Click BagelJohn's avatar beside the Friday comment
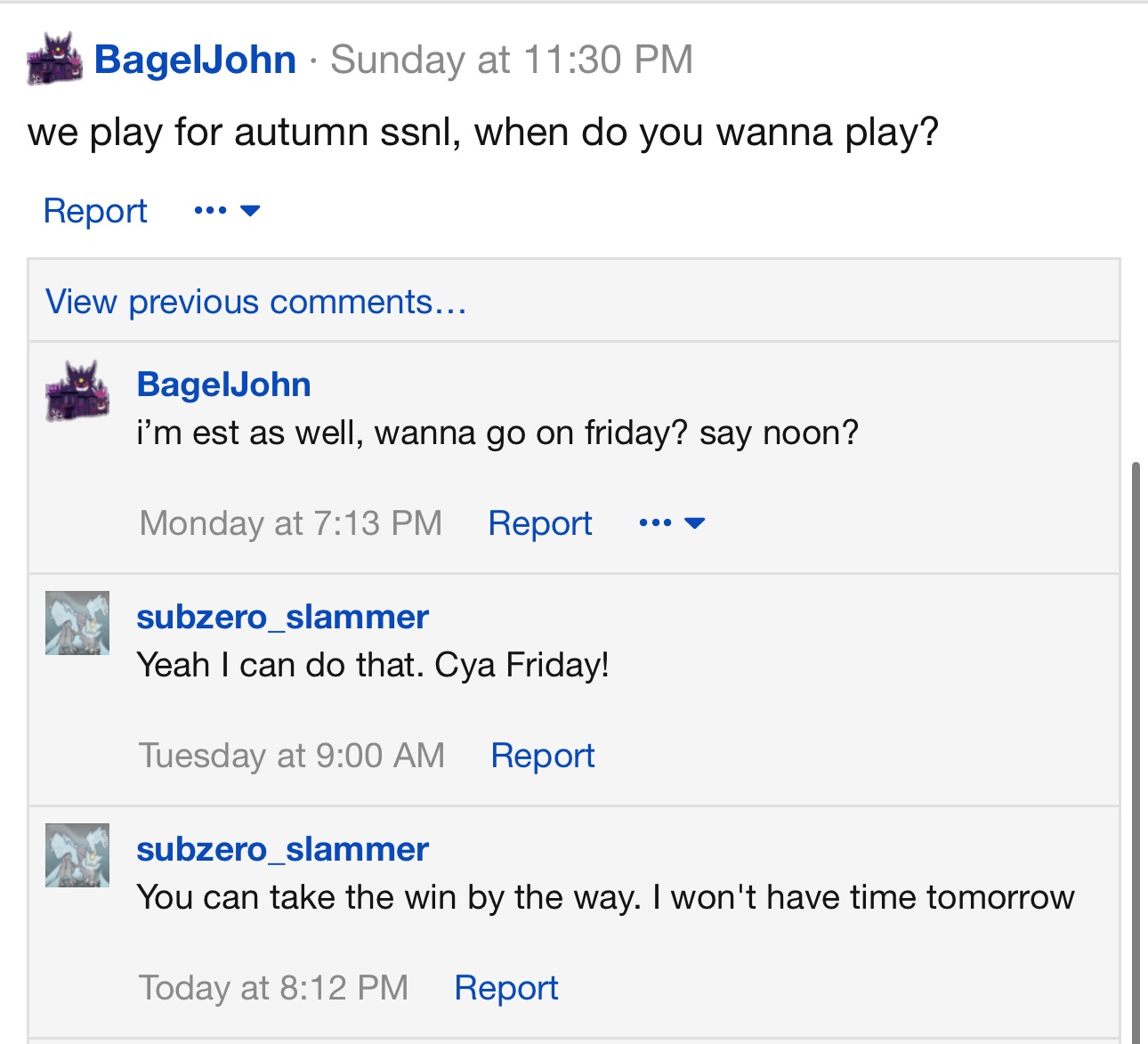1148x1044 pixels. click(x=77, y=391)
